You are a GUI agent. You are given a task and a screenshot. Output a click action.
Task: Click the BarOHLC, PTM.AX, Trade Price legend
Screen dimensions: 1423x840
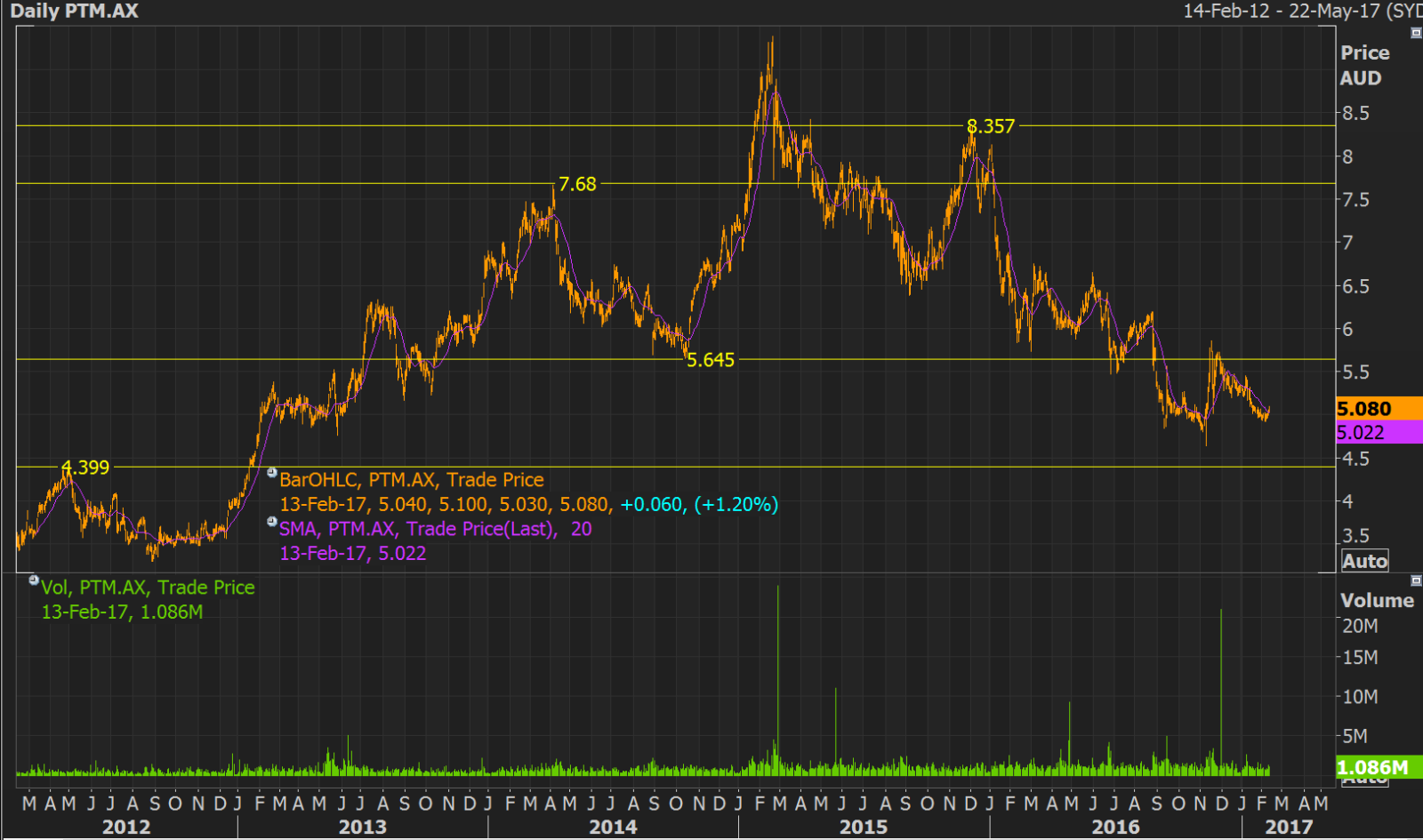pos(412,480)
